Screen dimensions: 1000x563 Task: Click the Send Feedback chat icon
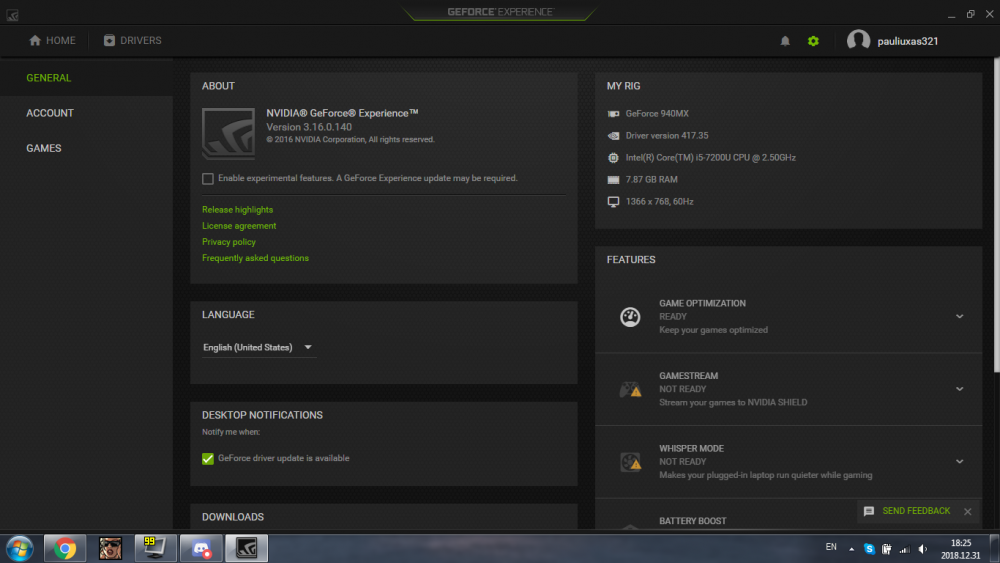(869, 511)
